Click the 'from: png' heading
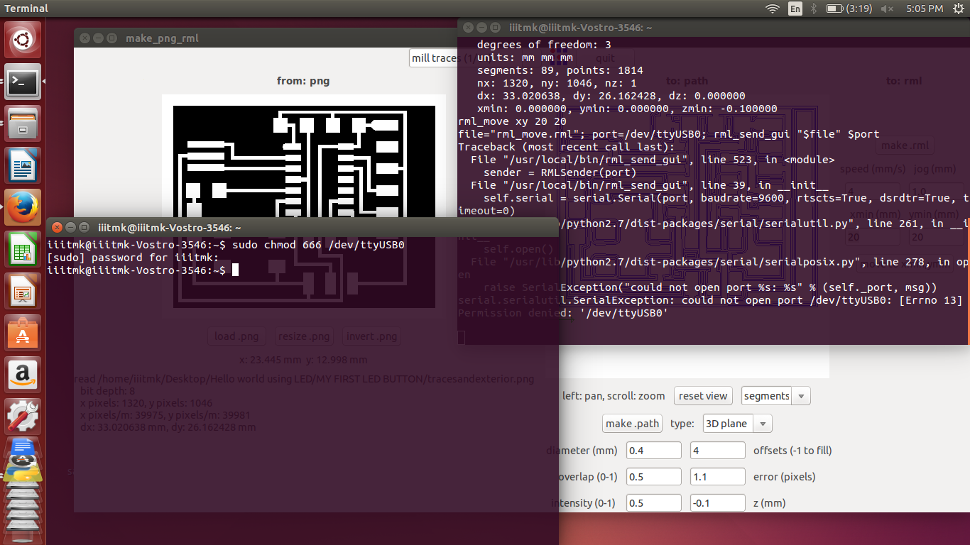 (303, 81)
